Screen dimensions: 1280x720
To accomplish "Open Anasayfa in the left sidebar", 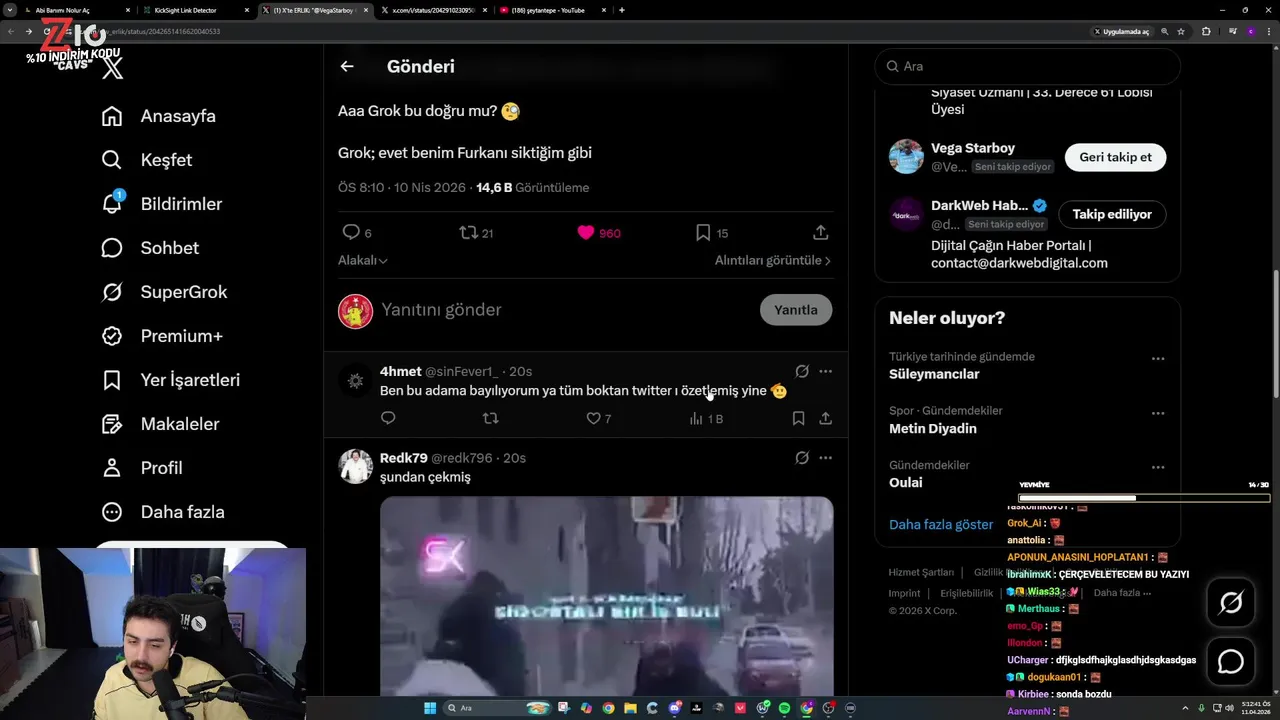I will point(159,116).
